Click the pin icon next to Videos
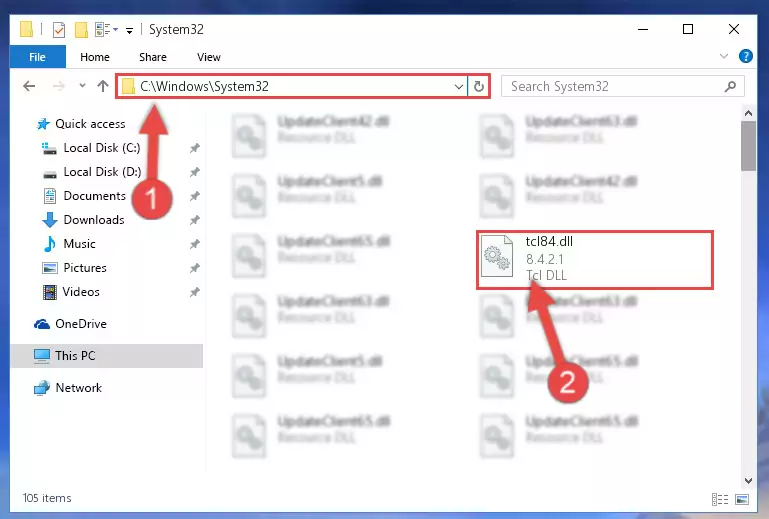 (x=195, y=292)
